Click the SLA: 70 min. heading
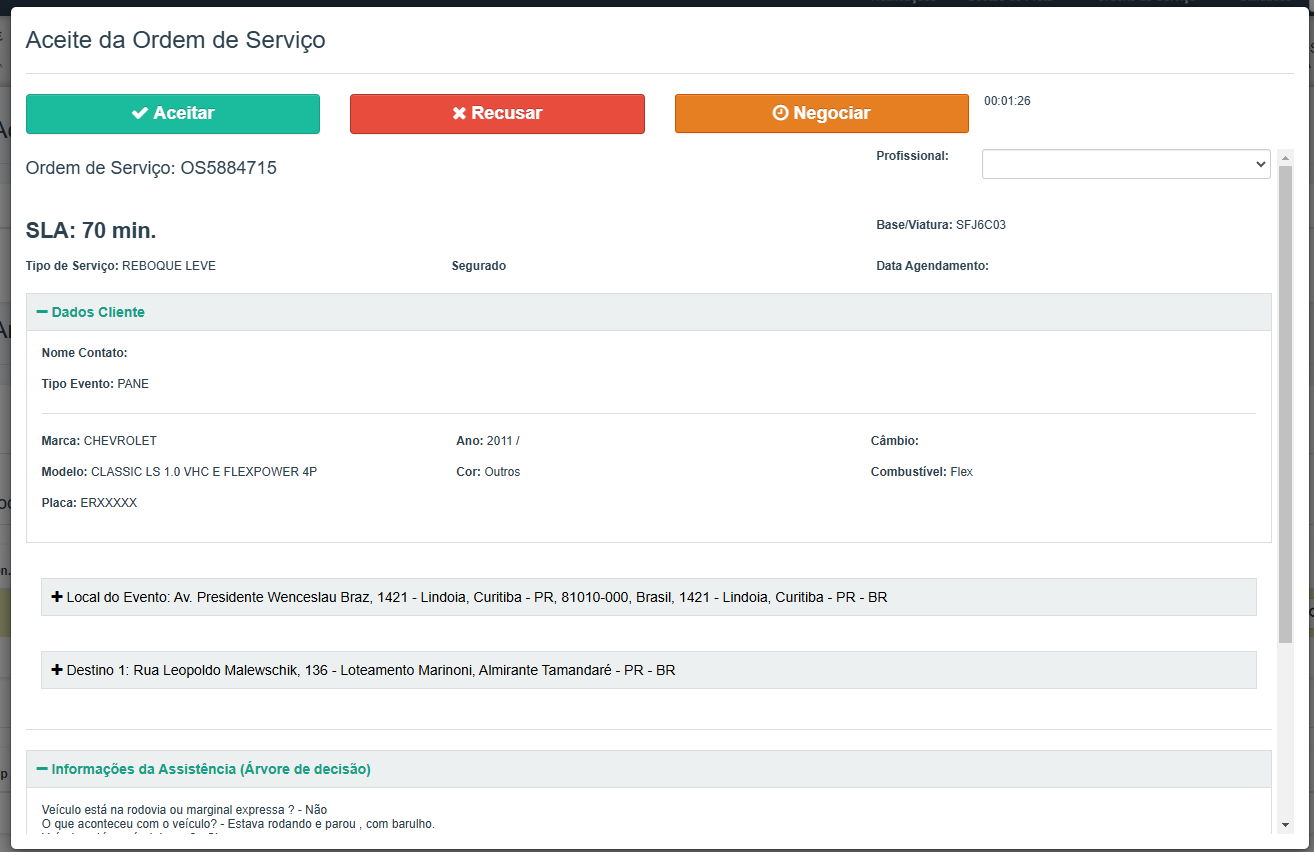1314x852 pixels. click(x=91, y=231)
